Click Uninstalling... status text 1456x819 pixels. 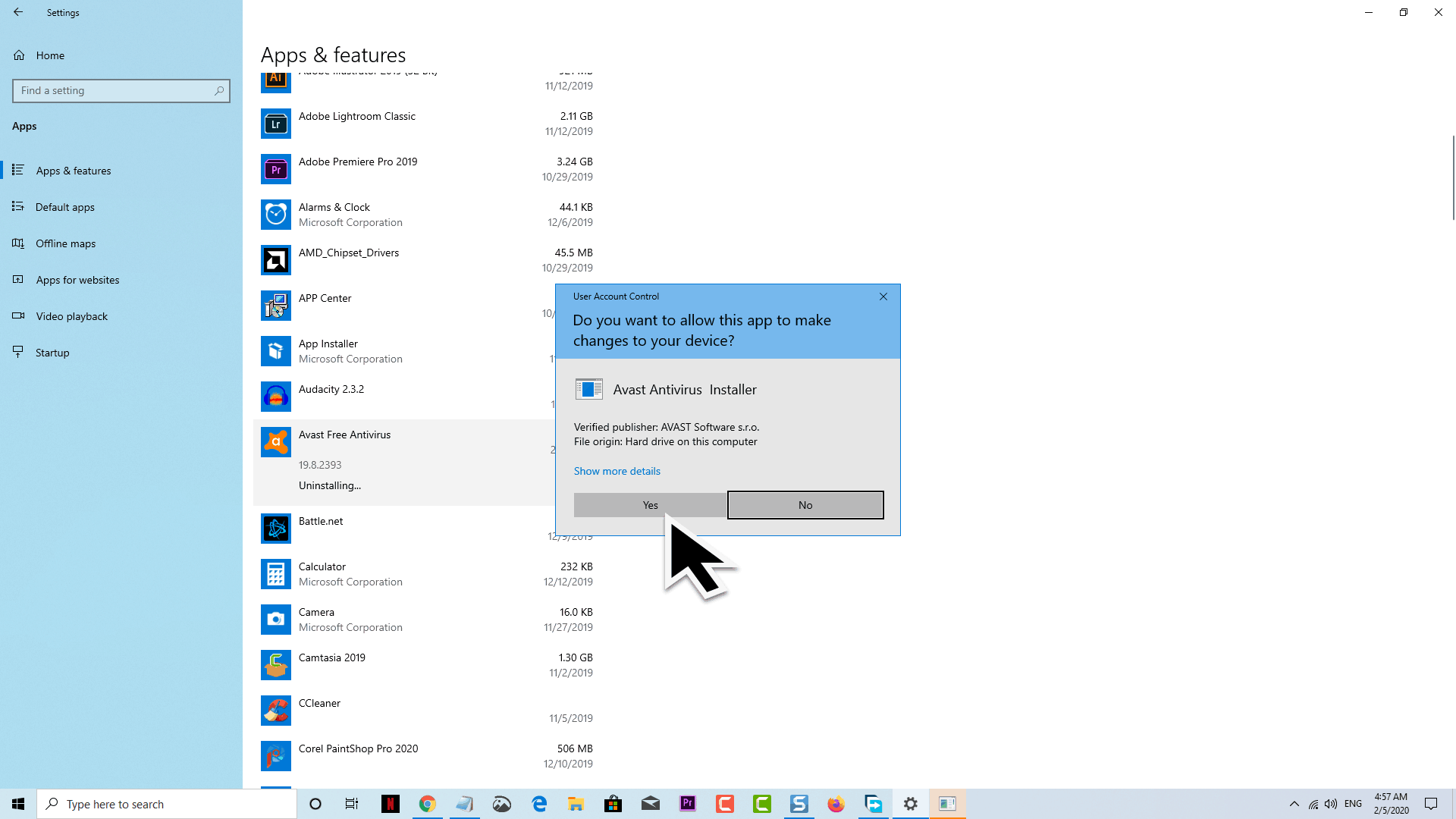coord(329,485)
